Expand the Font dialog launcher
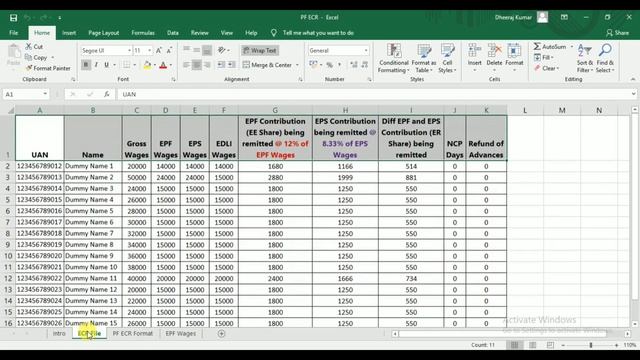Screen dimensions: 640x360 [173, 80]
